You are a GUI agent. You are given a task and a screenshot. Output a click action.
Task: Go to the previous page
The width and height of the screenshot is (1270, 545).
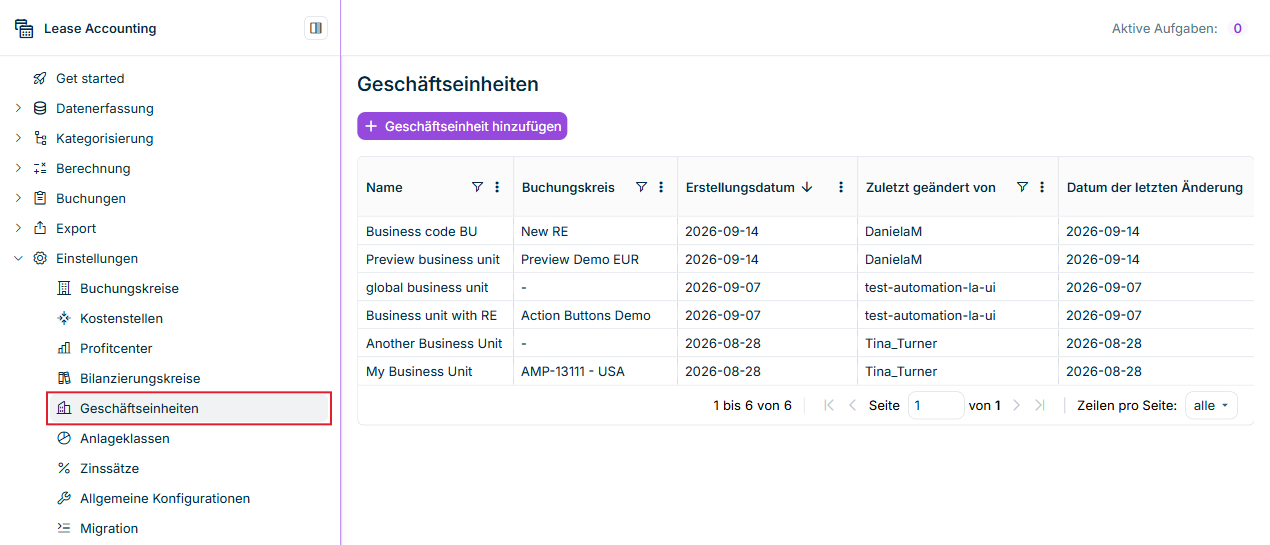[x=852, y=405]
